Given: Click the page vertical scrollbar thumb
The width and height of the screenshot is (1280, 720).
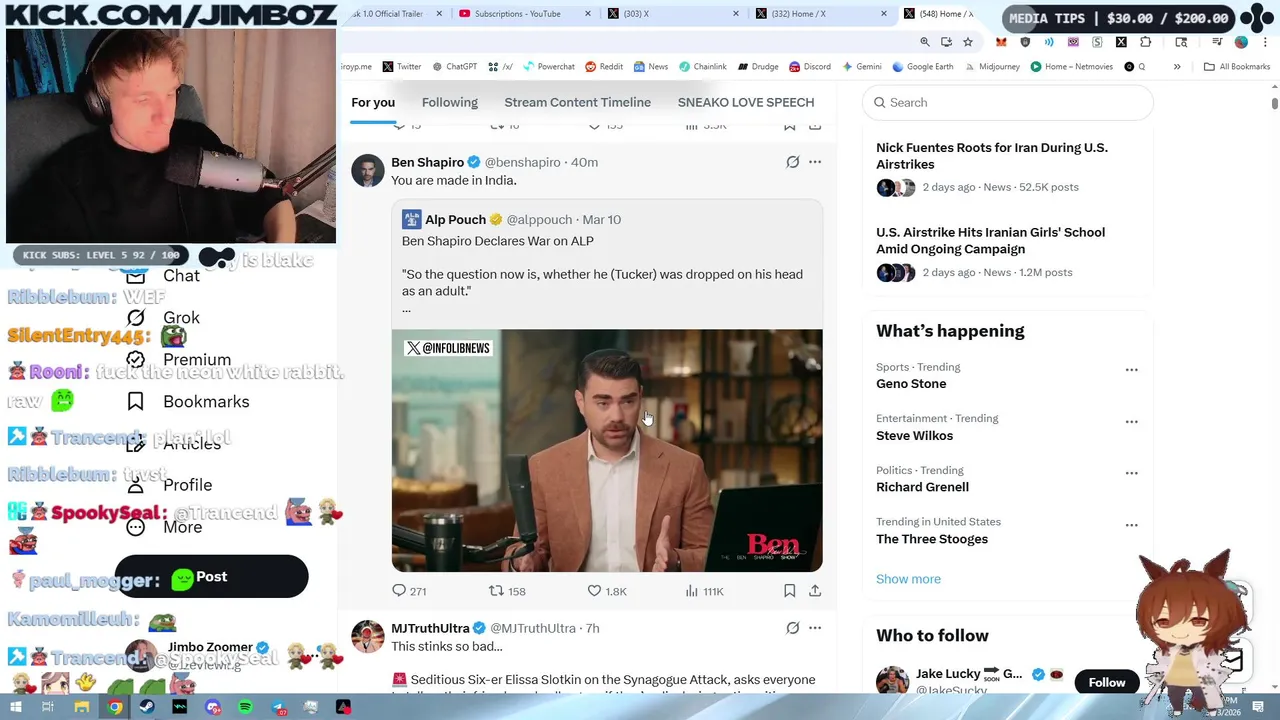Looking at the screenshot, I should tap(1274, 104).
